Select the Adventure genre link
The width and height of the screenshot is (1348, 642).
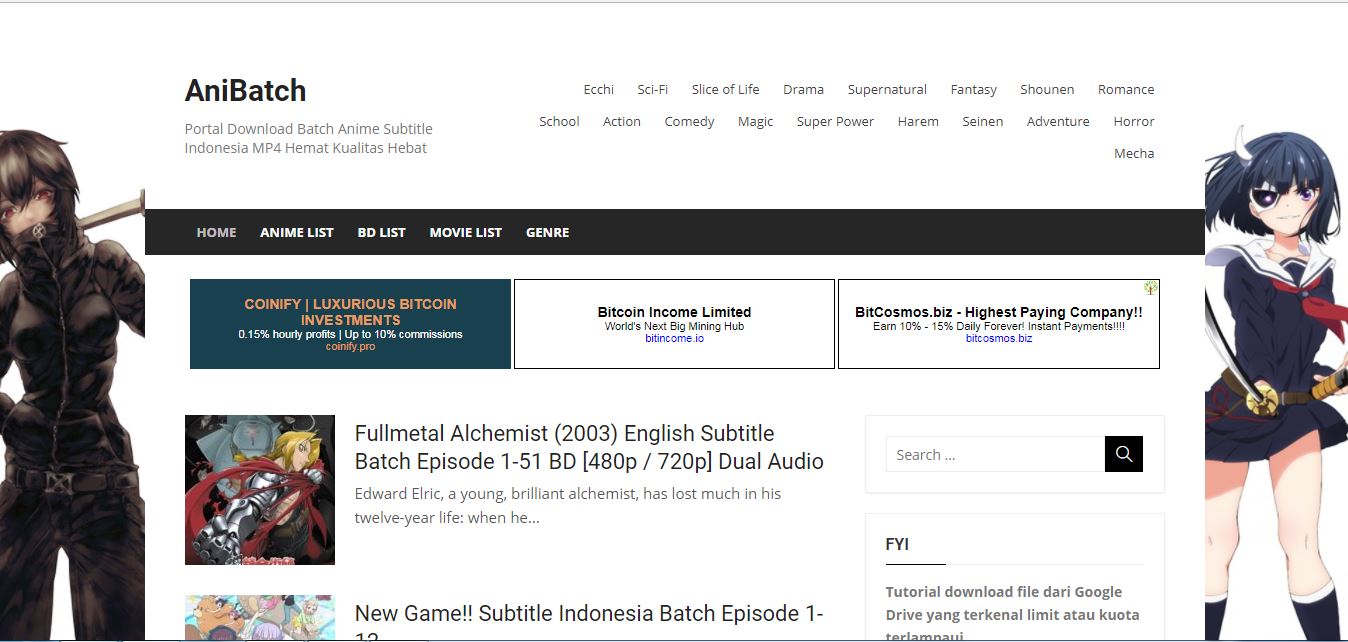[1058, 121]
